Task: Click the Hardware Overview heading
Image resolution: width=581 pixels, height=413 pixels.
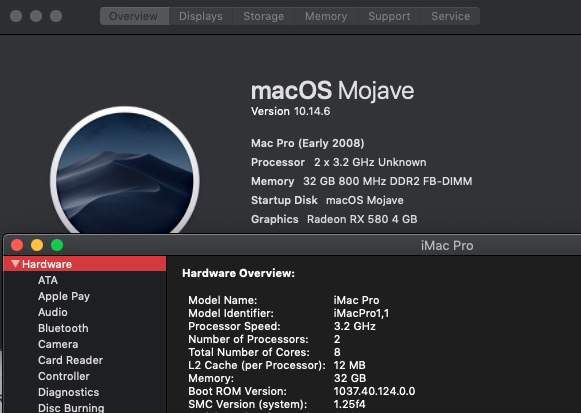Action: coord(239,273)
